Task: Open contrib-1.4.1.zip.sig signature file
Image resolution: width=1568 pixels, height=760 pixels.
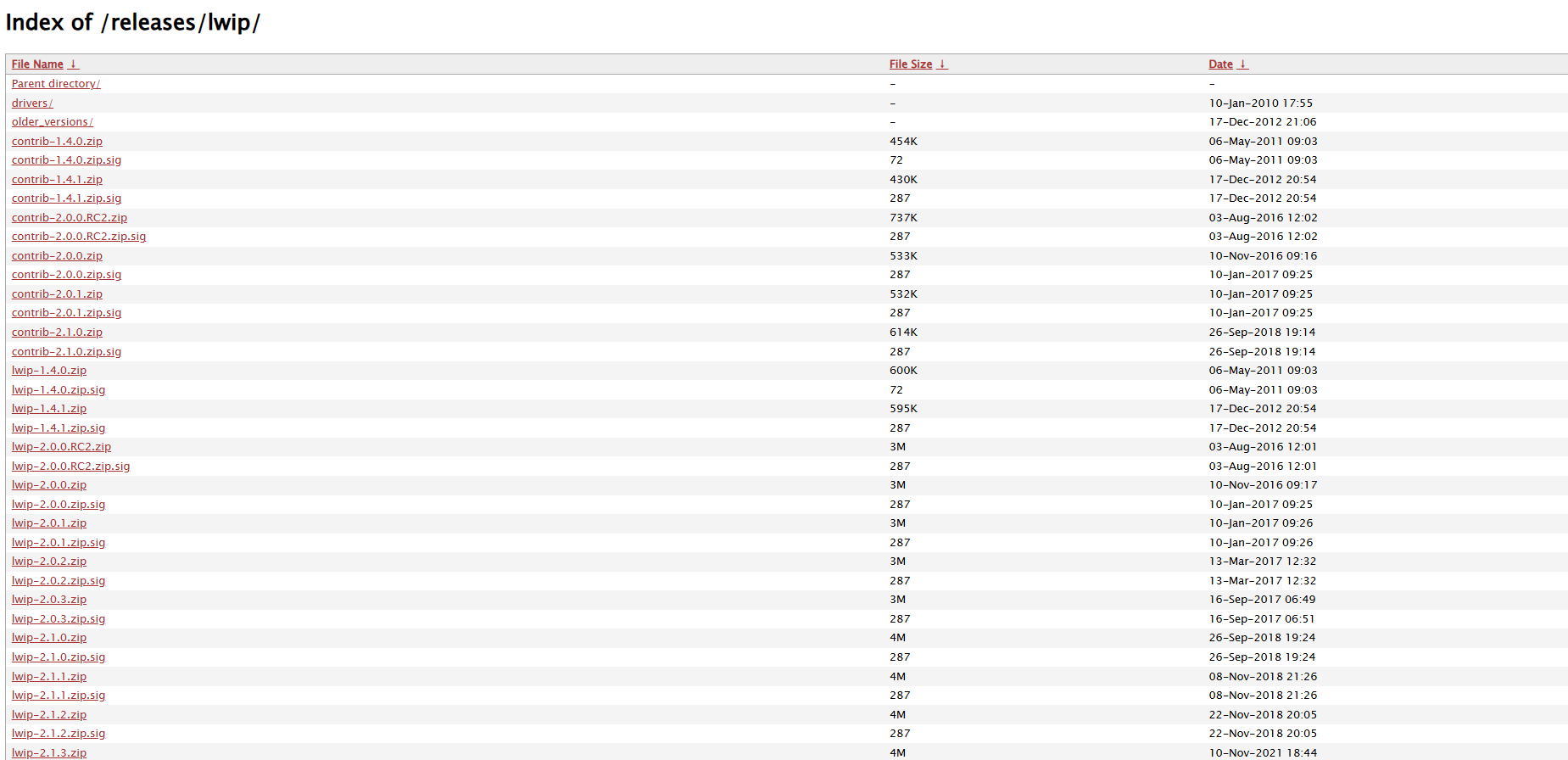Action: tap(66, 198)
